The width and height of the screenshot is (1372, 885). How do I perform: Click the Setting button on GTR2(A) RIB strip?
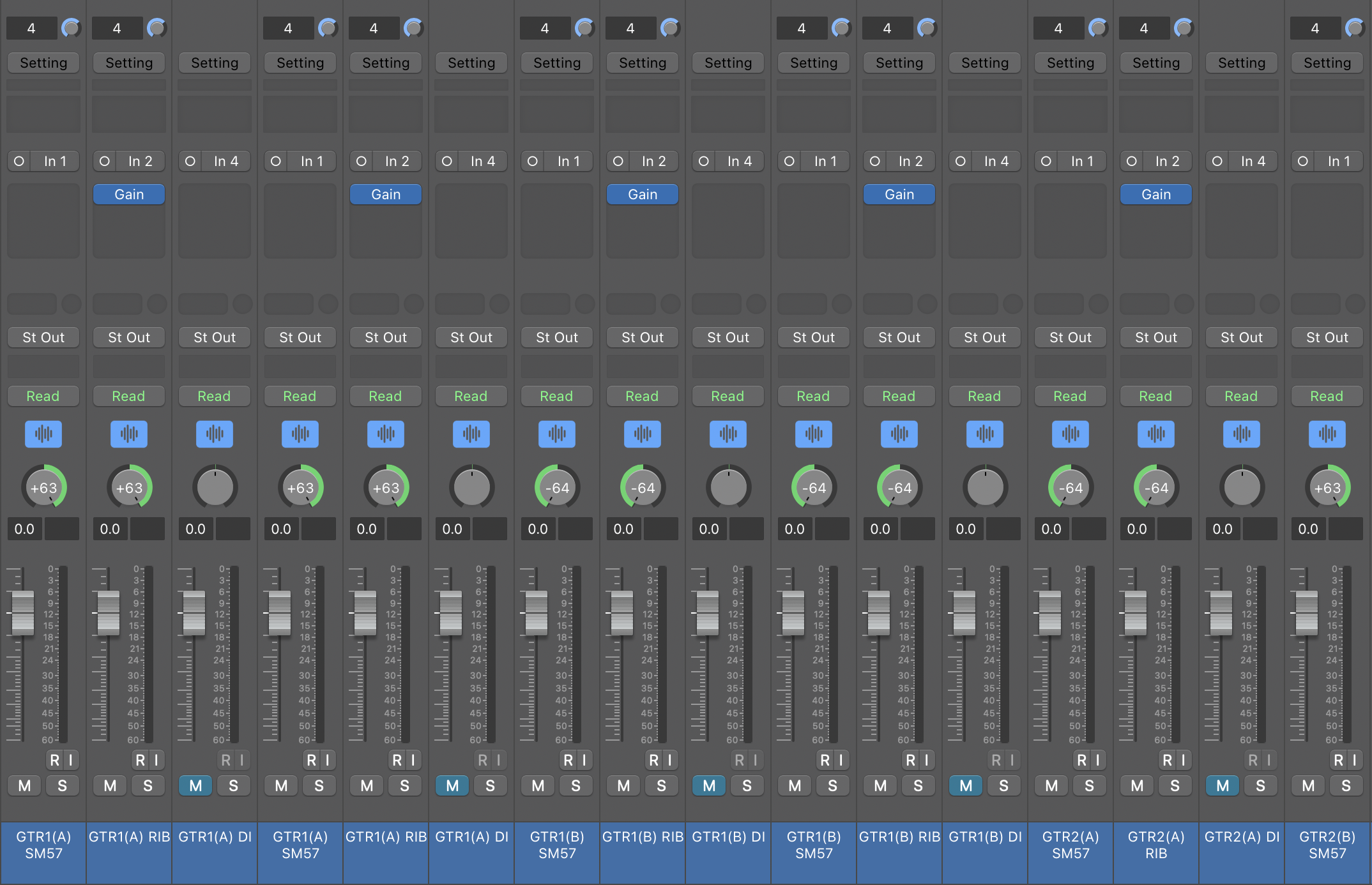point(1155,63)
